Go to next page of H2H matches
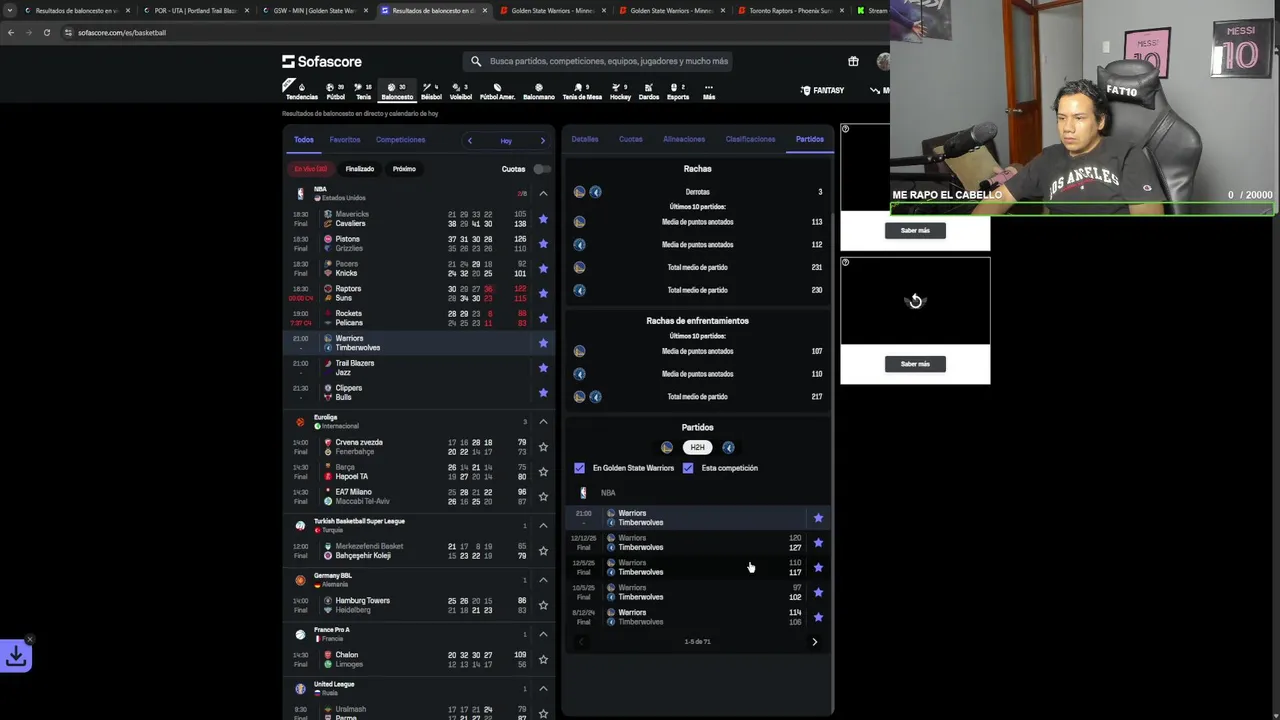This screenshot has width=1280, height=720. coord(814,642)
